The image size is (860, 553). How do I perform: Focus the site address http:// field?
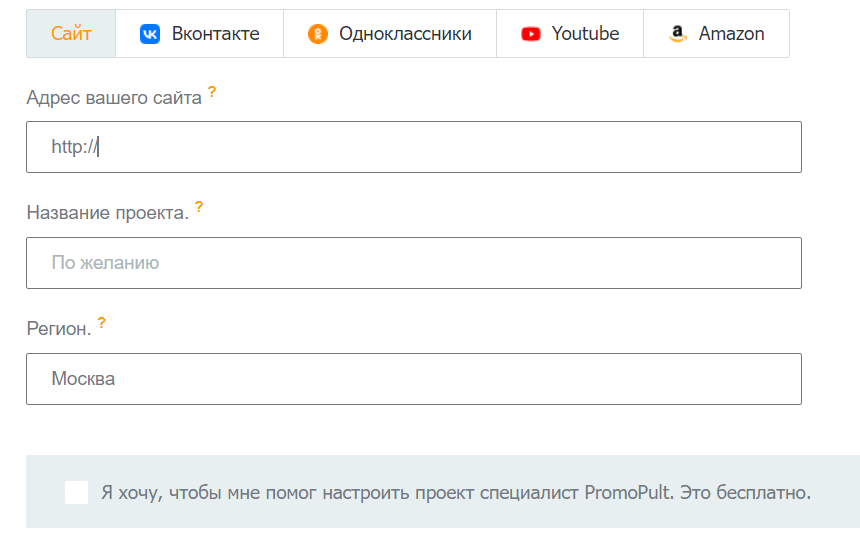(x=413, y=147)
